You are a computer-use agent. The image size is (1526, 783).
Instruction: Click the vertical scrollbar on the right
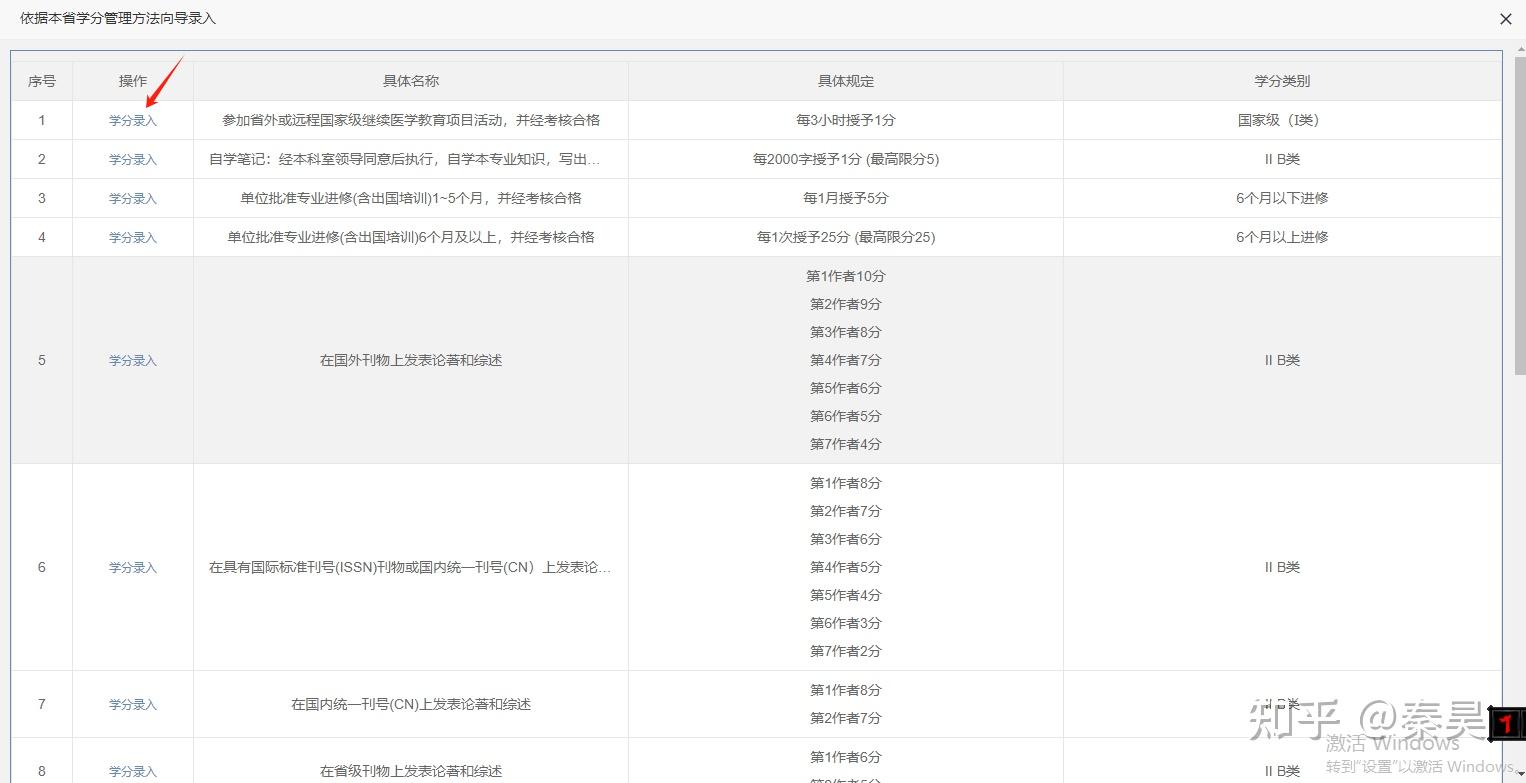[1520, 210]
